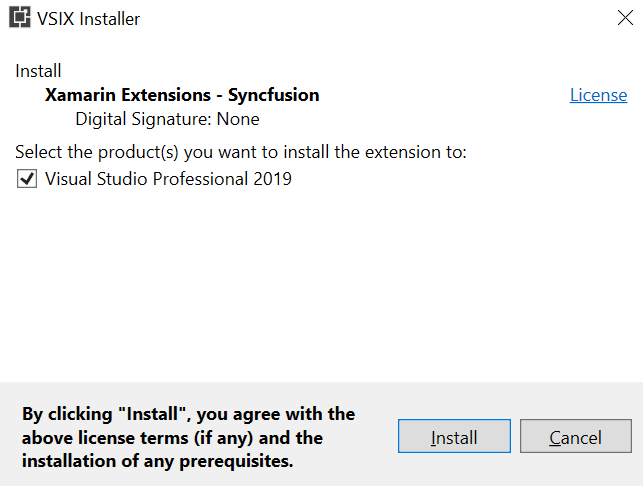Screen dimensions: 643x486
Task: Open the License link
Action: point(598,95)
